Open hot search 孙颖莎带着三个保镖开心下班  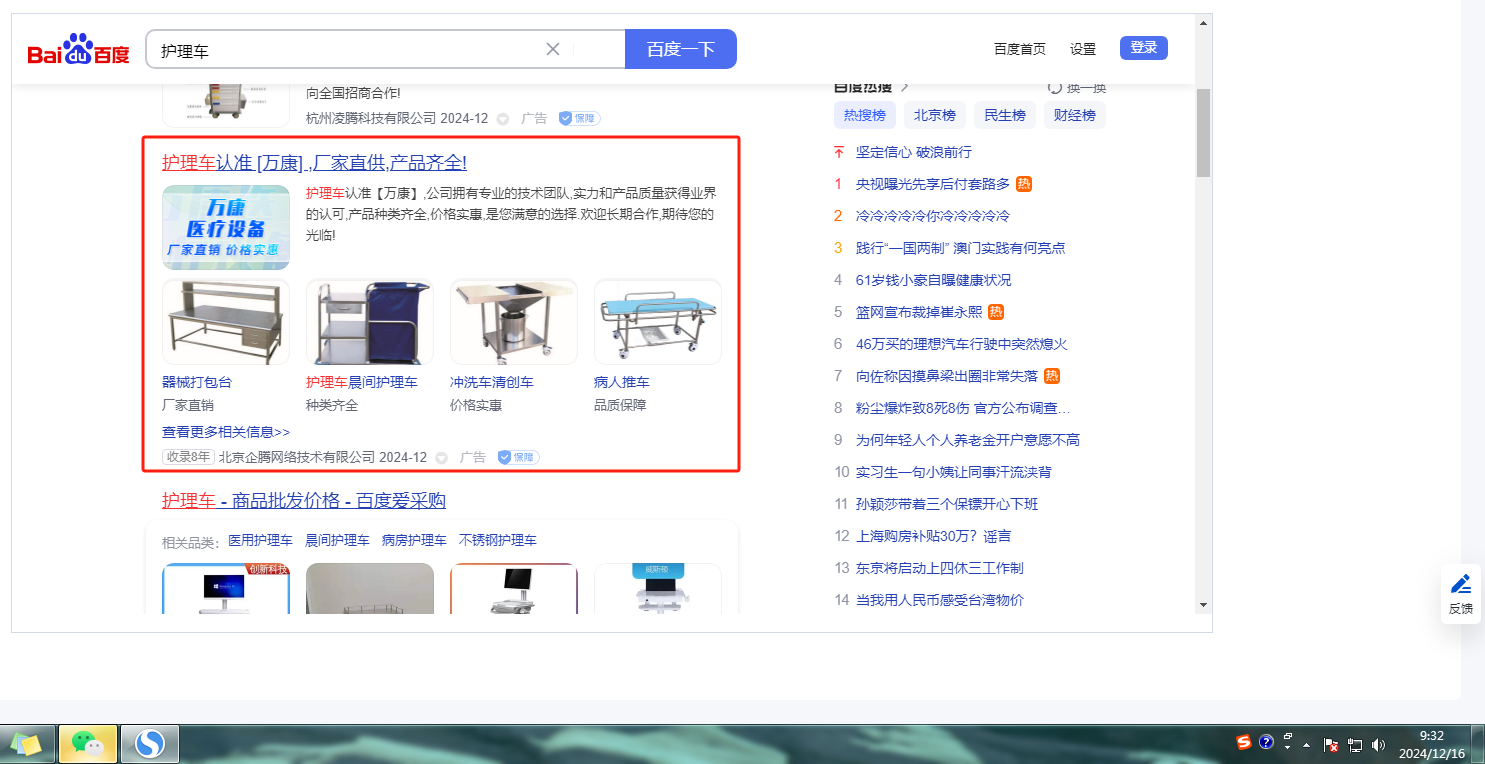tap(947, 504)
